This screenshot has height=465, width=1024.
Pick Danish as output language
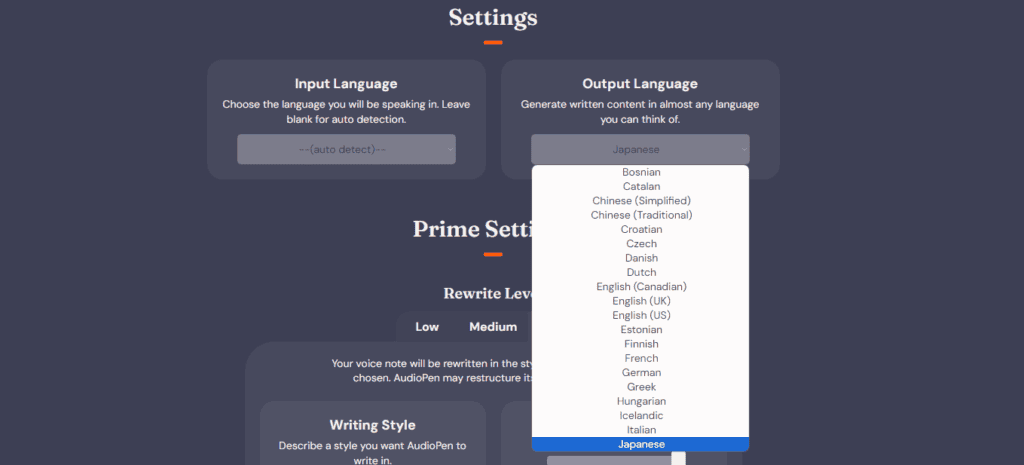641,258
